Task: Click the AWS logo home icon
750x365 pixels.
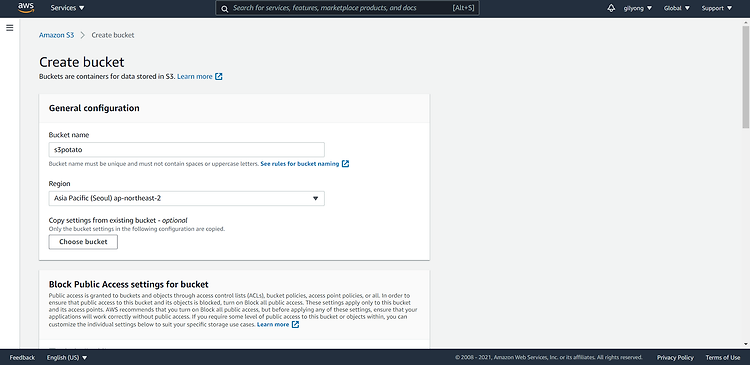Action: [x=26, y=8]
